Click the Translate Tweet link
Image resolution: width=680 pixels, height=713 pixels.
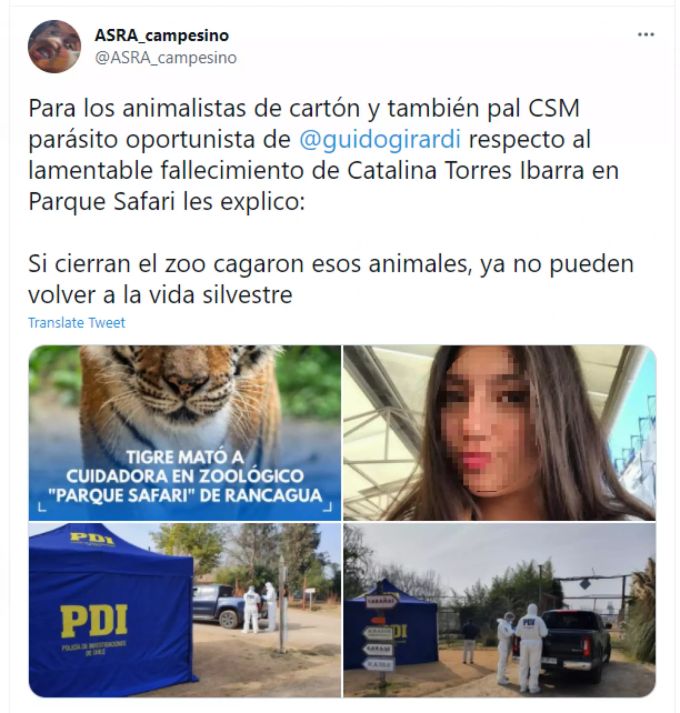point(76,322)
